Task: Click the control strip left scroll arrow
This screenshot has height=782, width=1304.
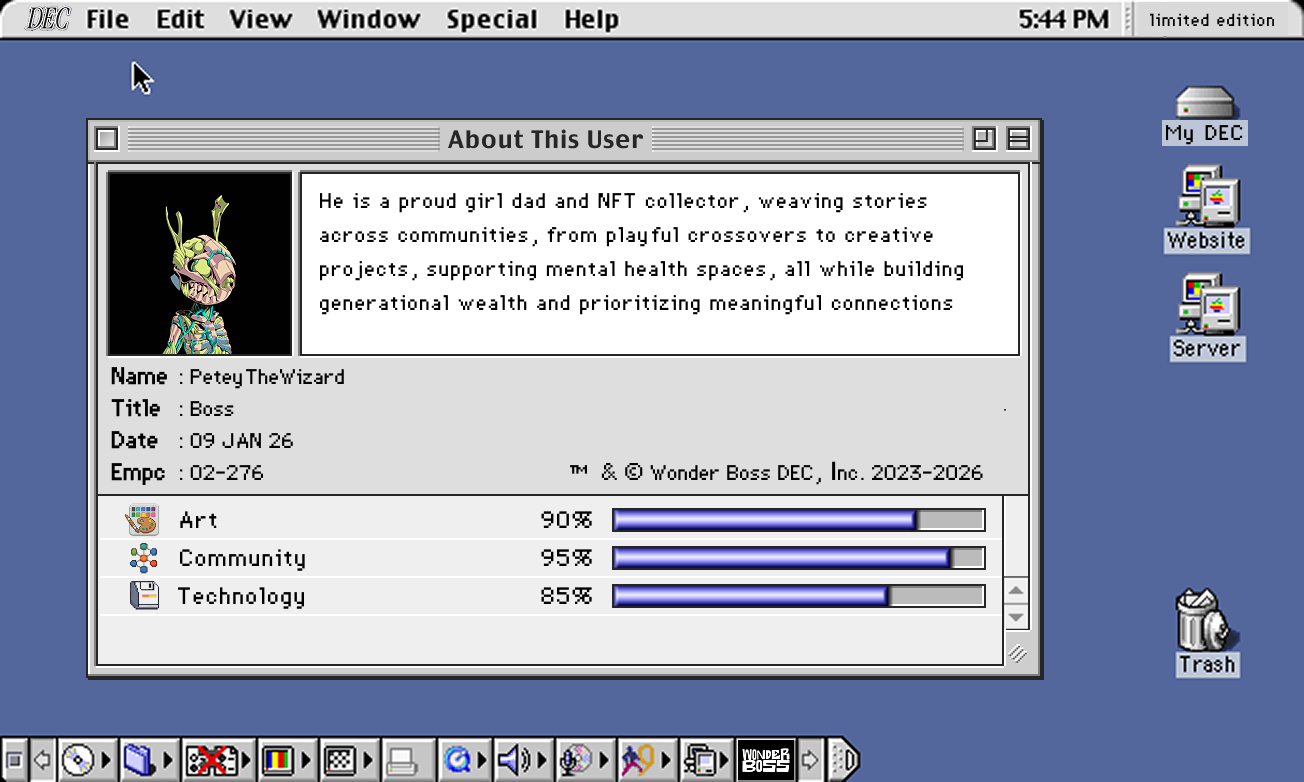Action: click(x=42, y=760)
